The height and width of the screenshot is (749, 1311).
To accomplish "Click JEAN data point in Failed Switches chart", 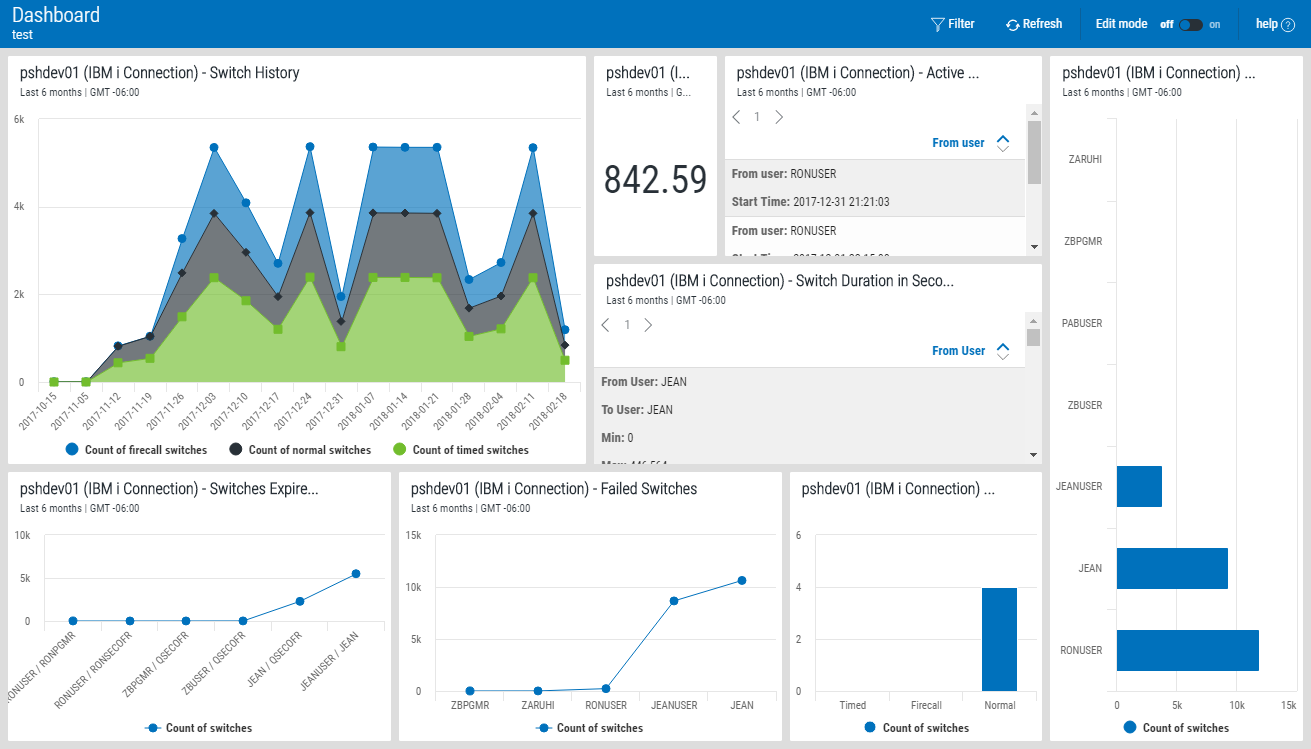I will click(742, 580).
